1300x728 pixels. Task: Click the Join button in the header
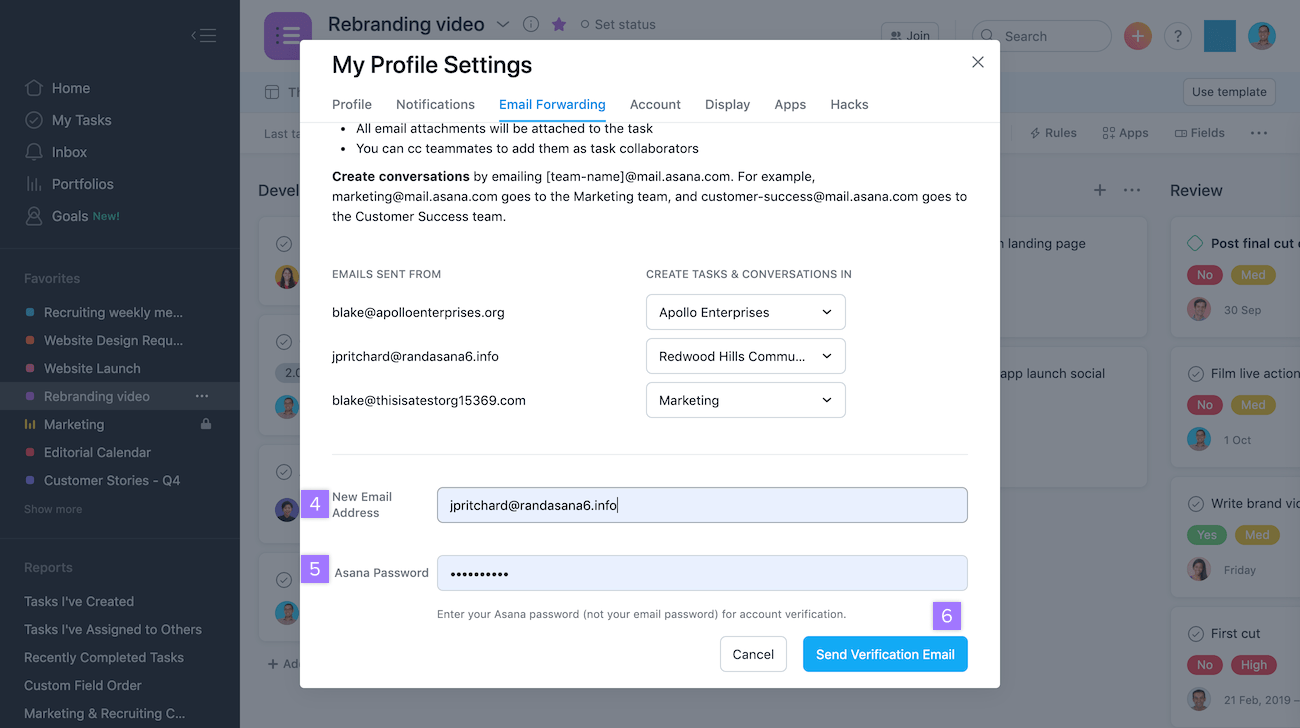909,36
